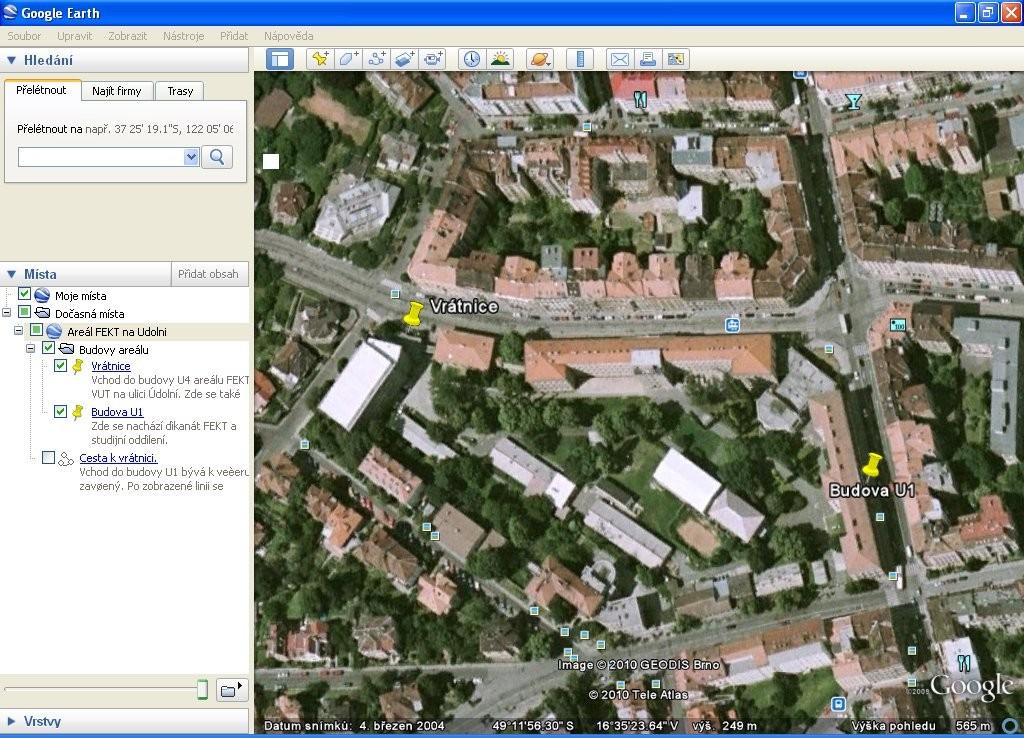View in Google Maps toolbar icon
The width and height of the screenshot is (1024, 738).
676,59
